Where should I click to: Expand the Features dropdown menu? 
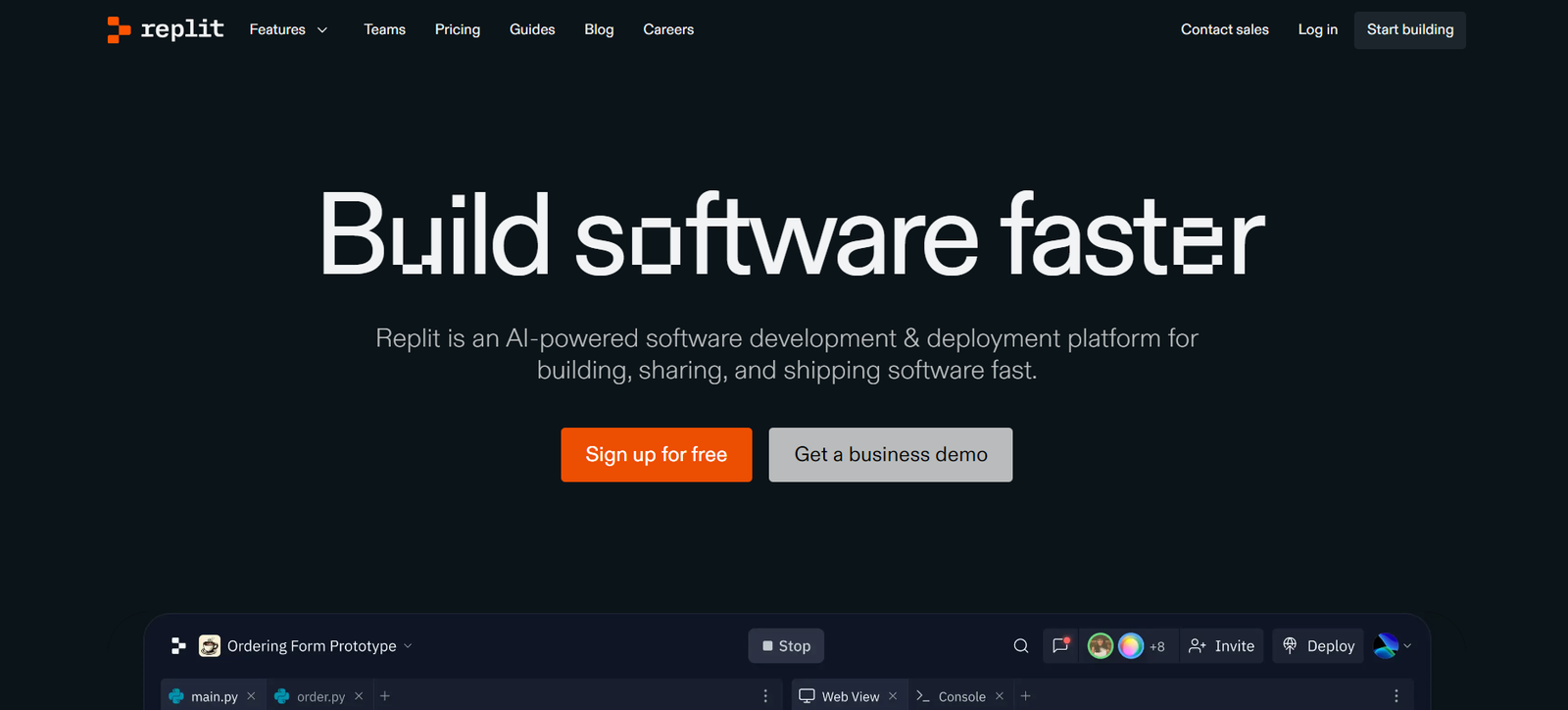click(x=288, y=29)
